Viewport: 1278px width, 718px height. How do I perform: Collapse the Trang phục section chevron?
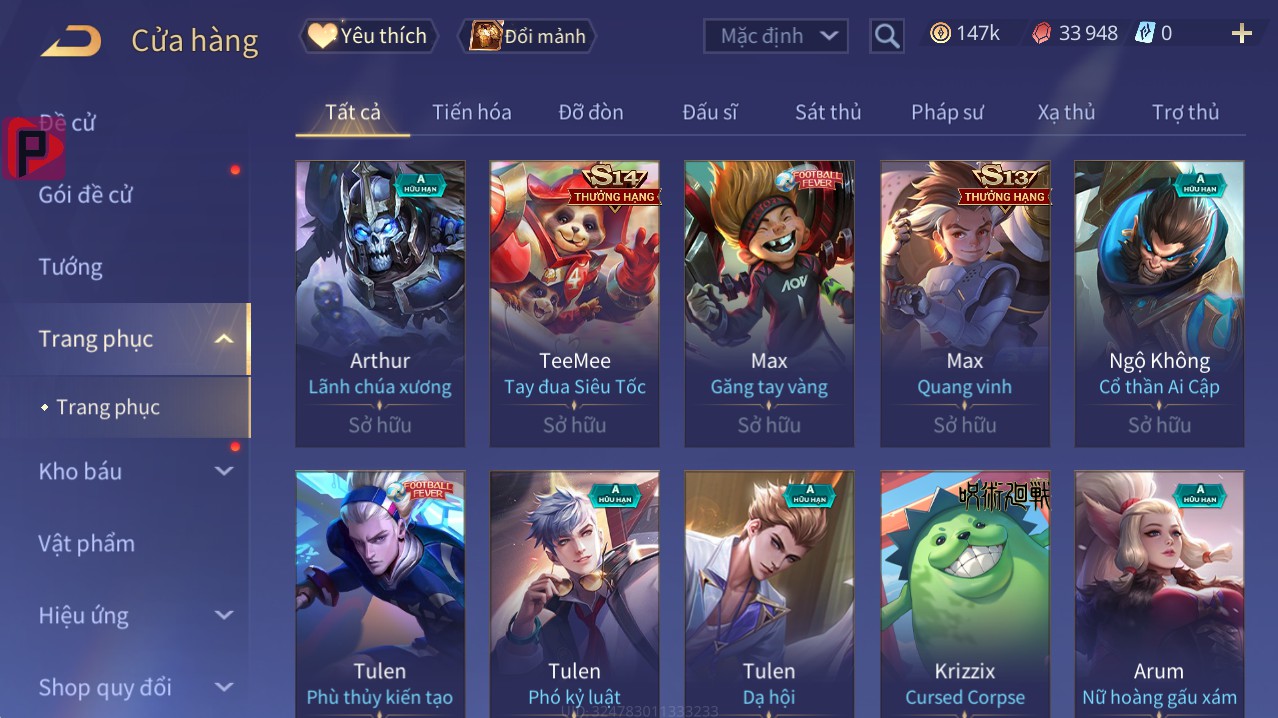pyautogui.click(x=224, y=339)
